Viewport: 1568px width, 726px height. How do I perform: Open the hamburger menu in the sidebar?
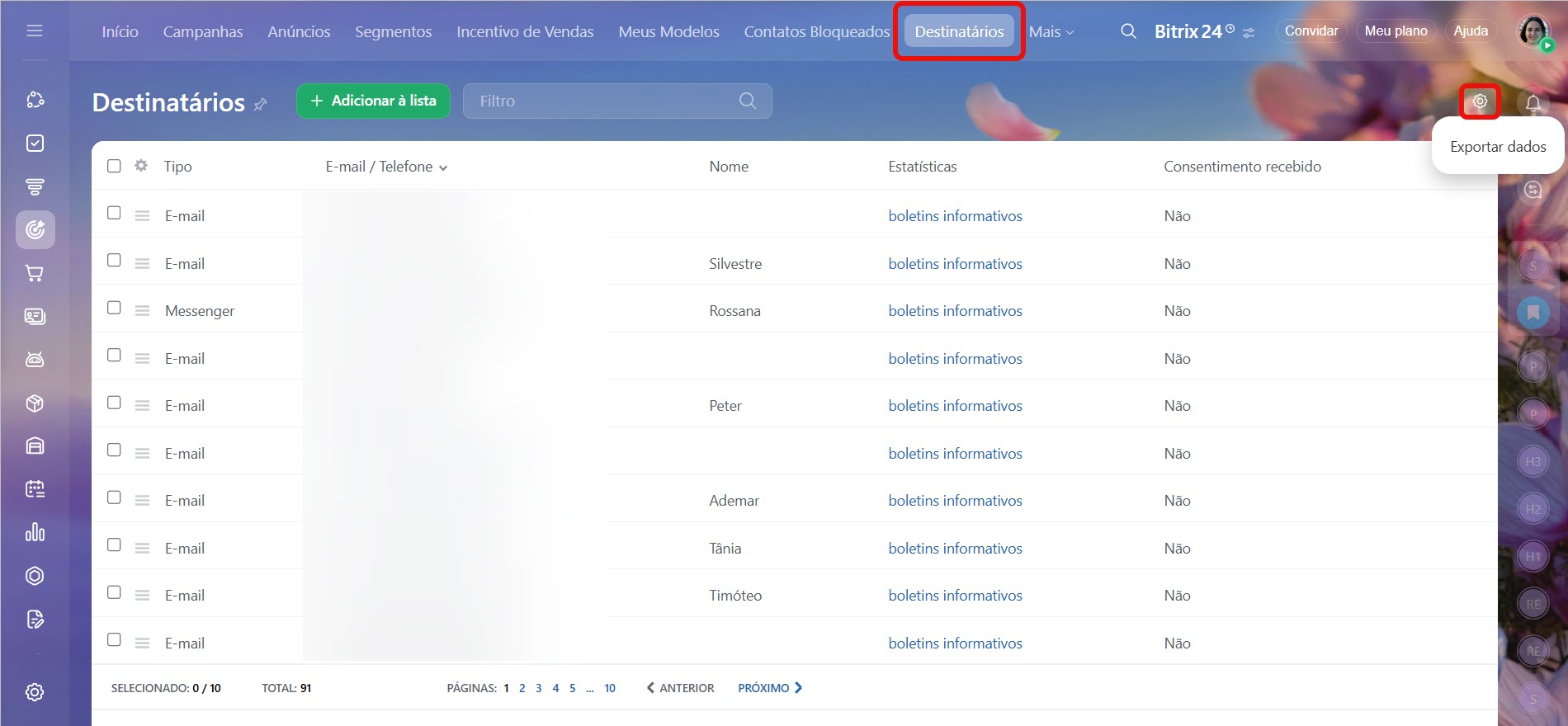pos(35,31)
